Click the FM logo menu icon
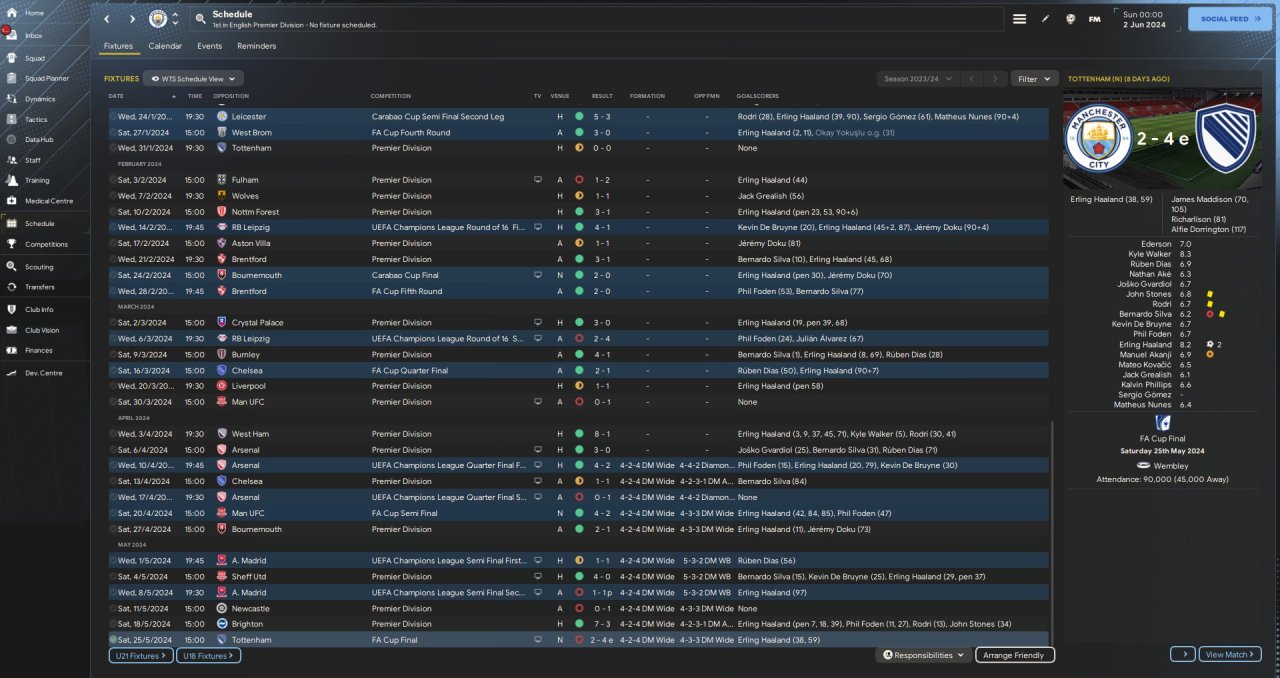Viewport: 1280px width, 678px height. point(1095,19)
